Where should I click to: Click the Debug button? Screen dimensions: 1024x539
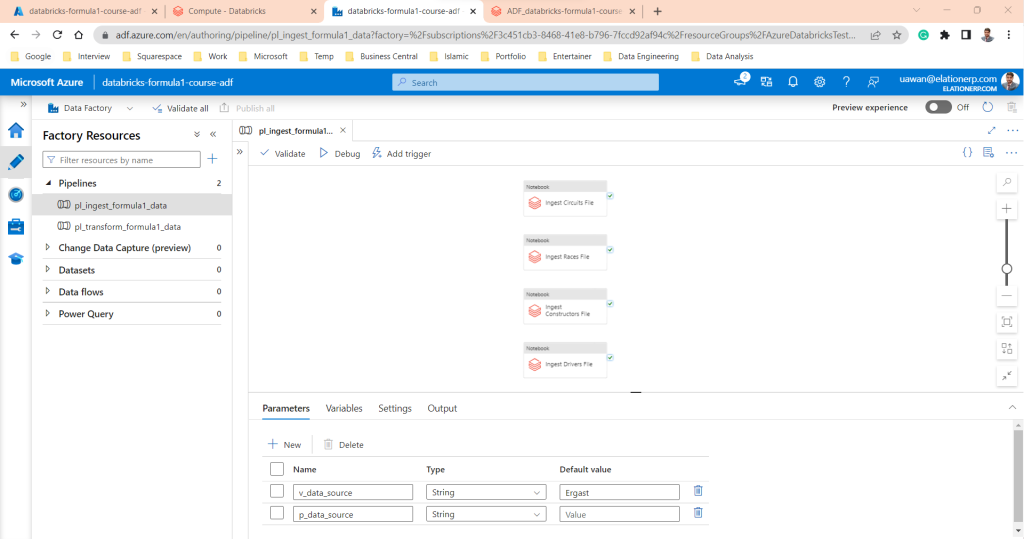tap(339, 154)
